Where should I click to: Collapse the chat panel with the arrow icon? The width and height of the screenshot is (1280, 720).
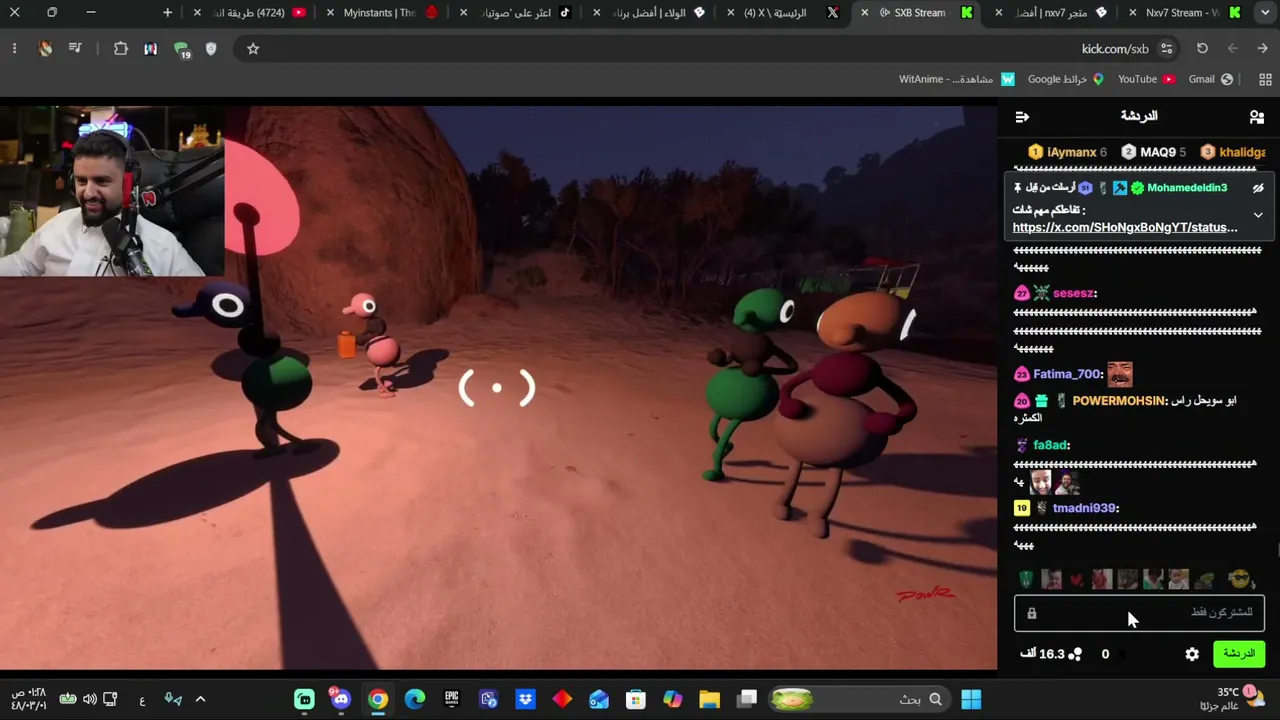[x=1022, y=117]
